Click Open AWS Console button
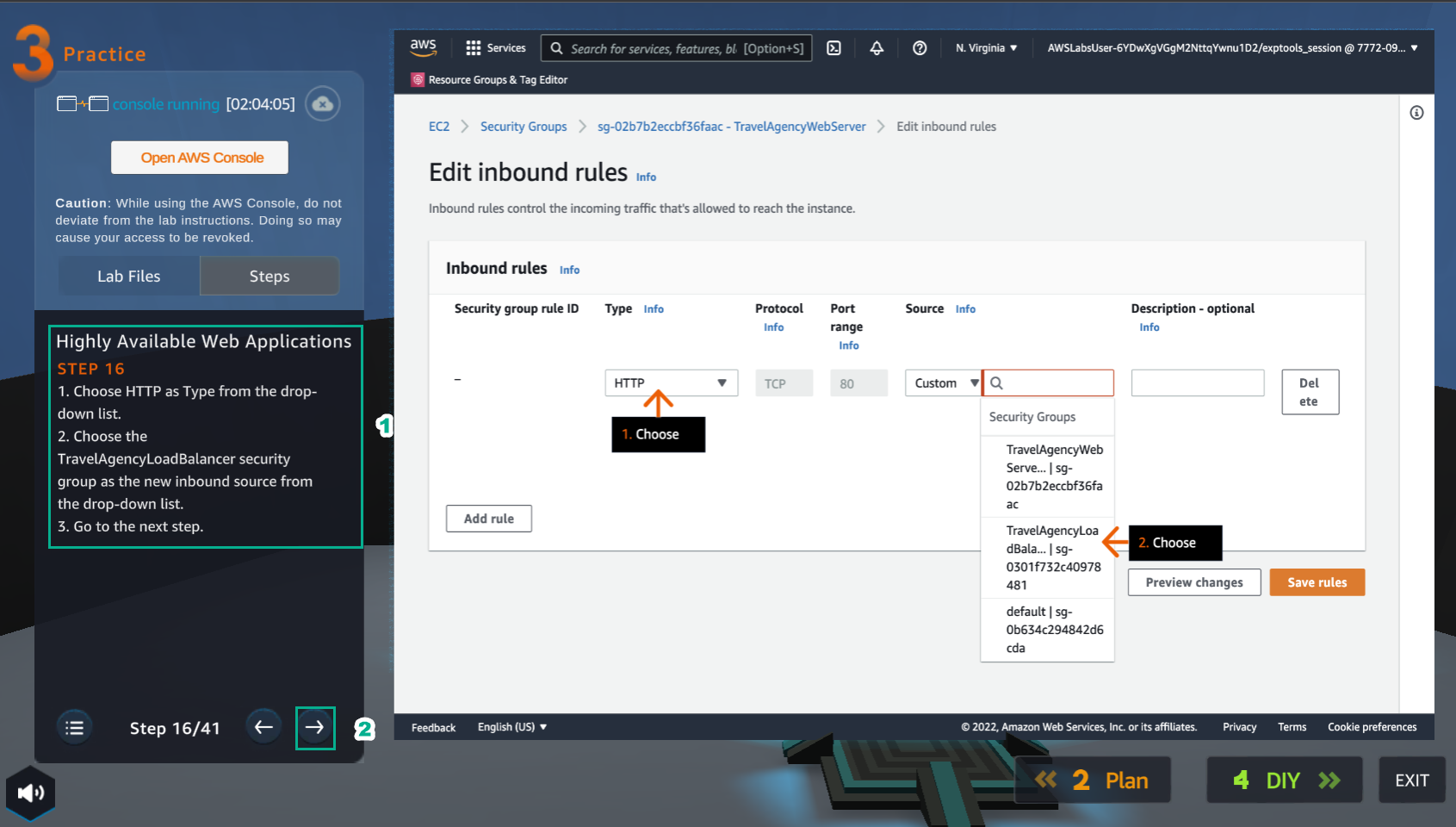 200,158
